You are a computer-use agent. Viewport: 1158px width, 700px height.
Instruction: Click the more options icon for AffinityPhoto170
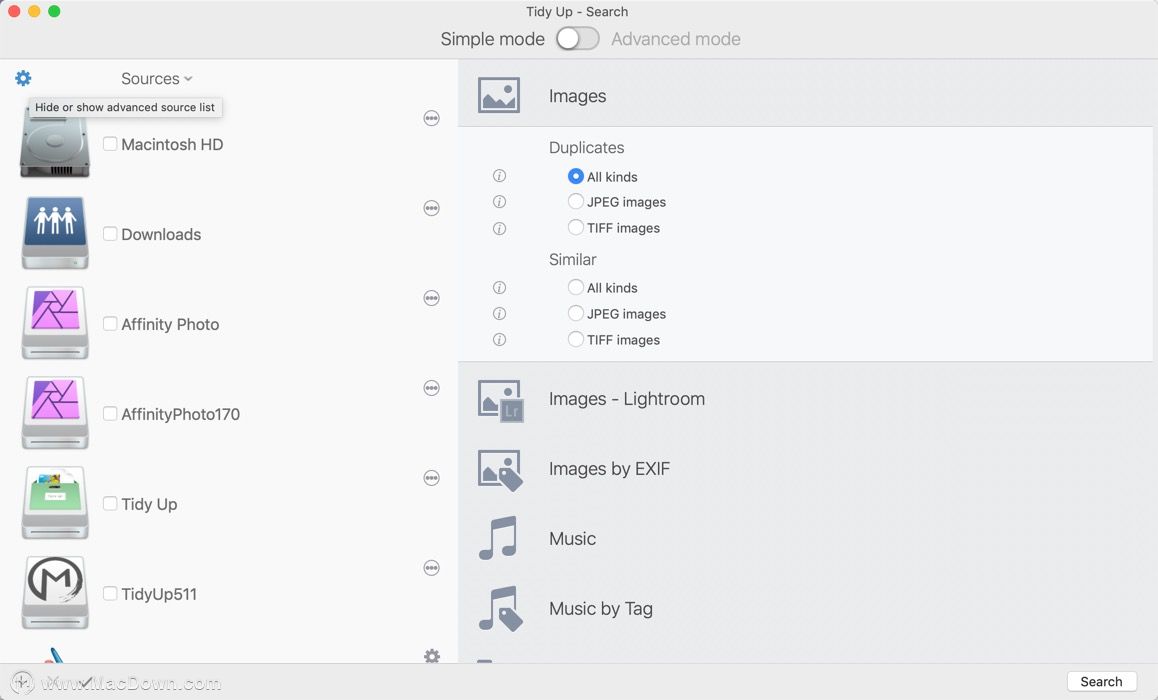click(x=432, y=388)
